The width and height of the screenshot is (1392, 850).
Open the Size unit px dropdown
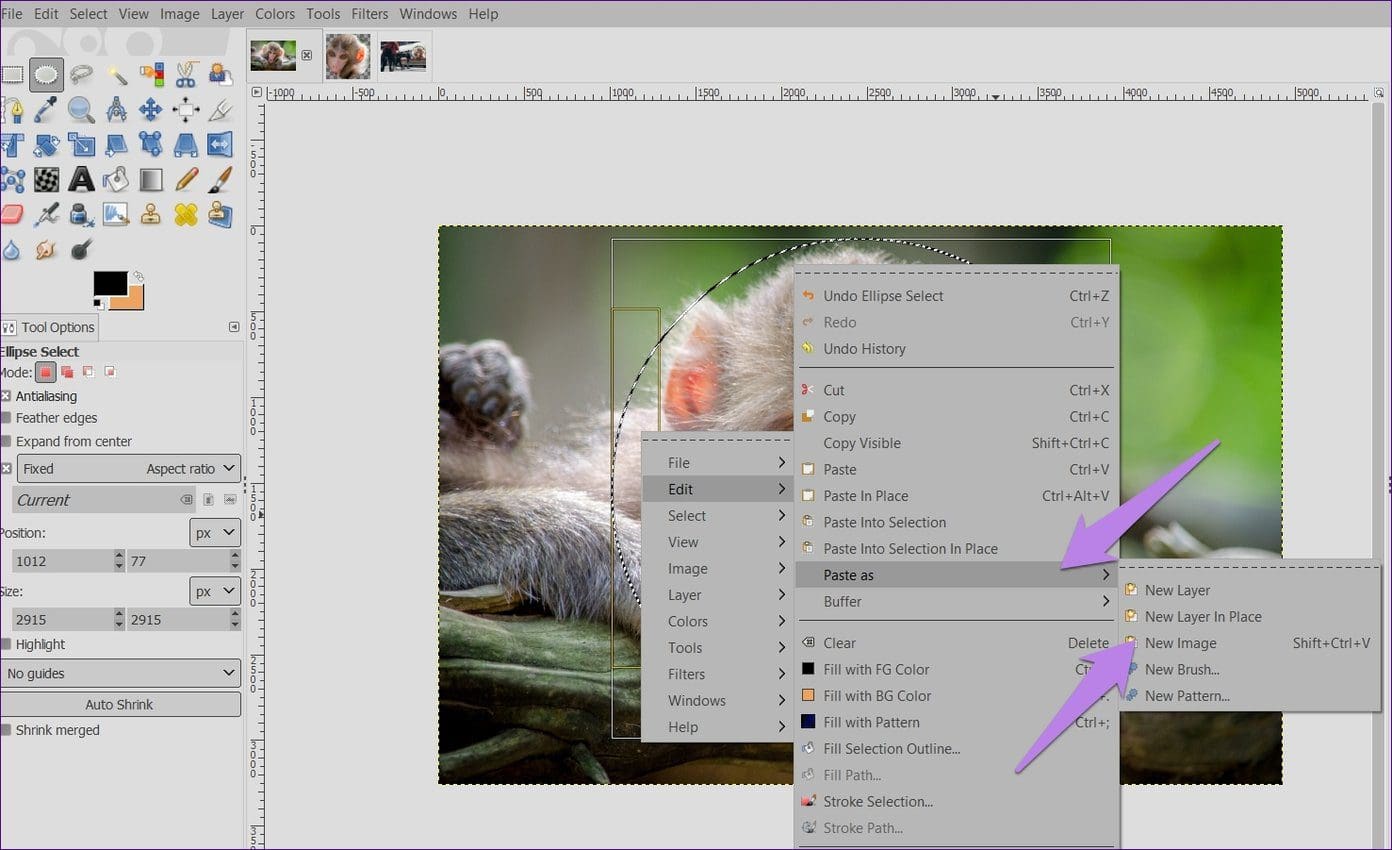[215, 591]
